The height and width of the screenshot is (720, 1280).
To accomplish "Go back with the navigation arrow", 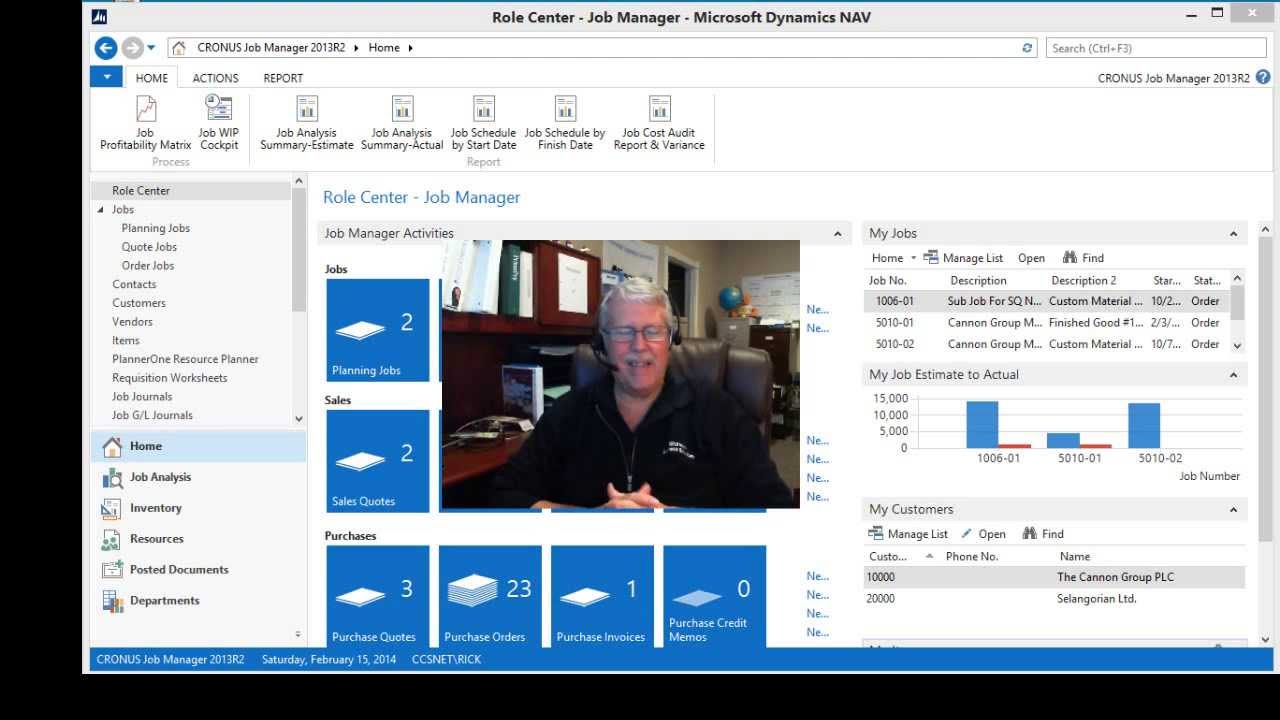I will coord(106,47).
